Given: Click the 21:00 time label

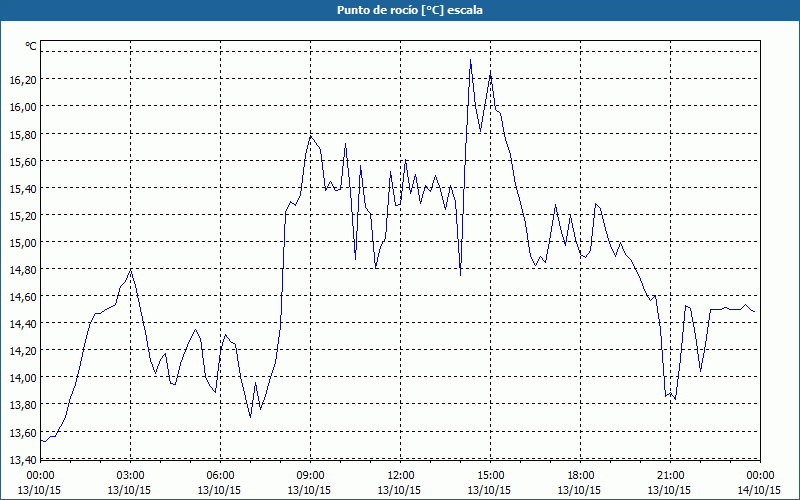Looking at the screenshot, I should [670, 476].
